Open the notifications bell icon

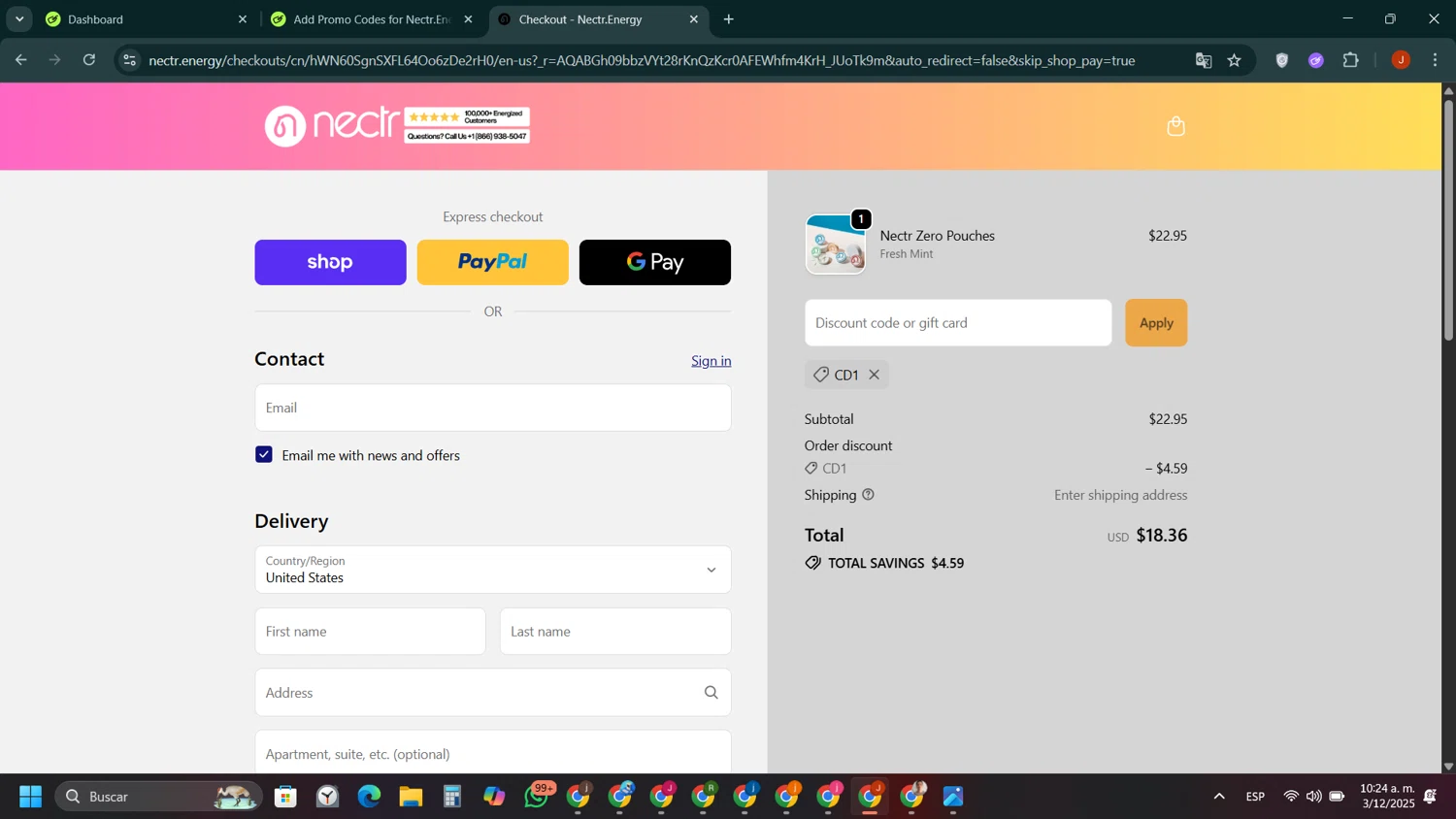point(1431,797)
